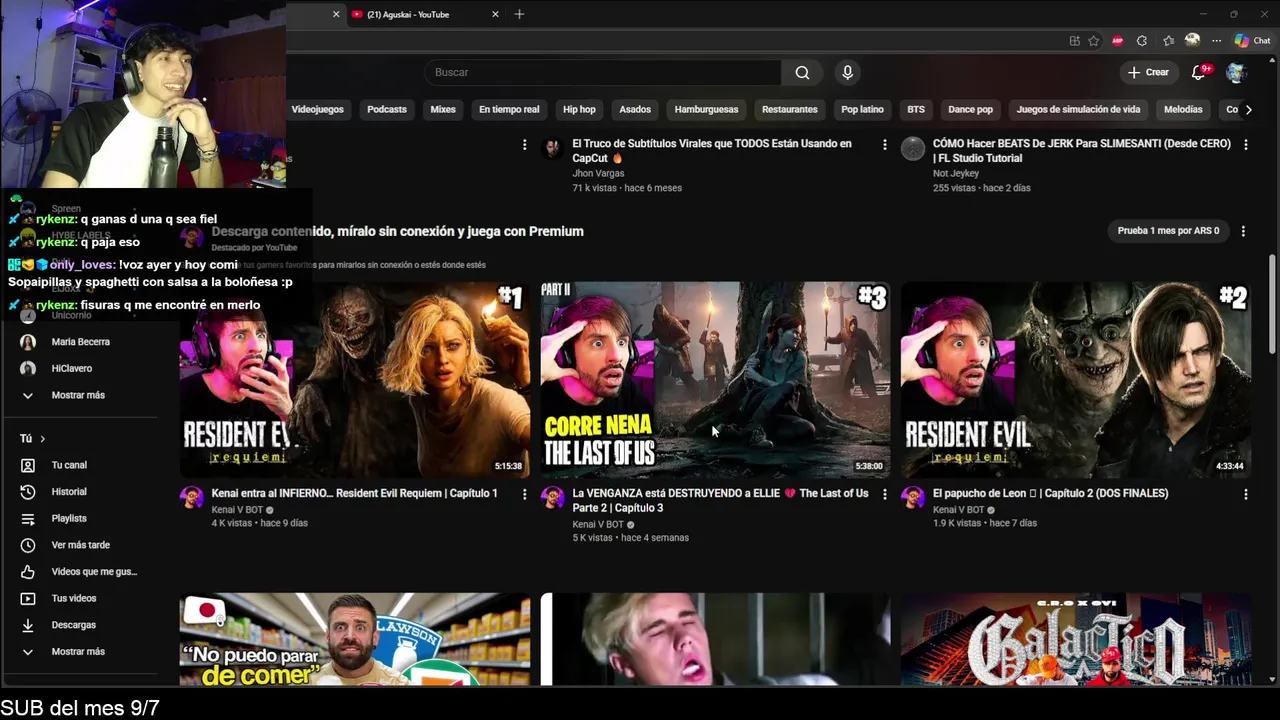This screenshot has width=1280, height=720.
Task: Click the search magnifier button
Action: point(802,72)
